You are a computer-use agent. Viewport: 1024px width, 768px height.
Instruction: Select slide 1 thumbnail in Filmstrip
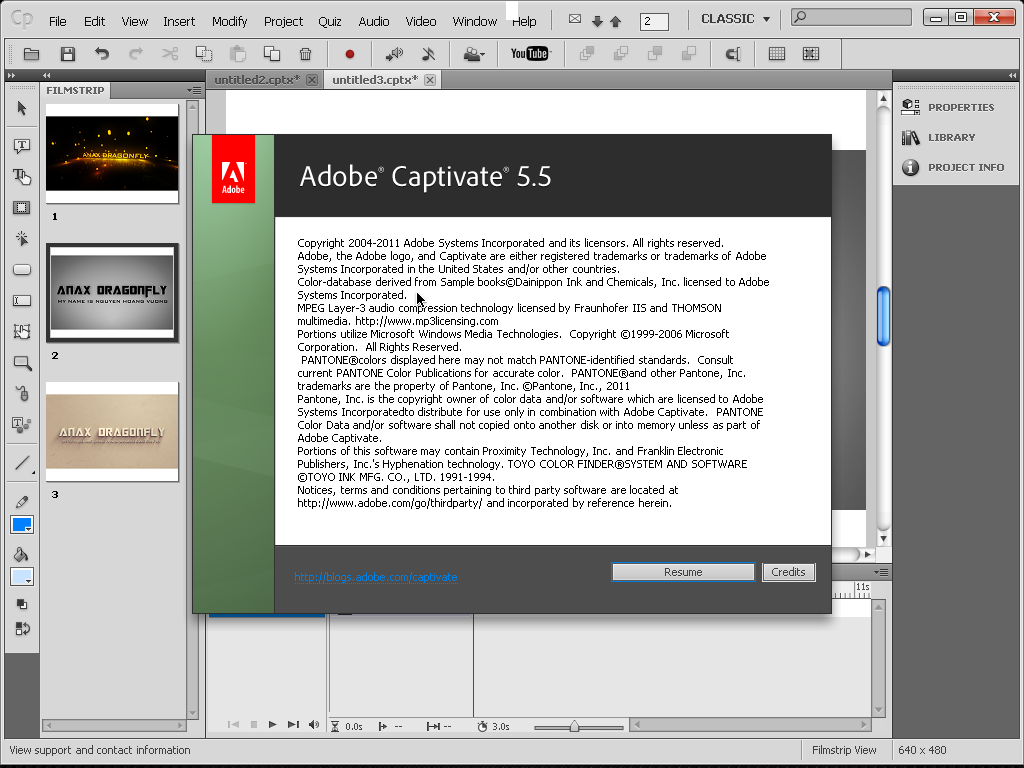coord(112,154)
